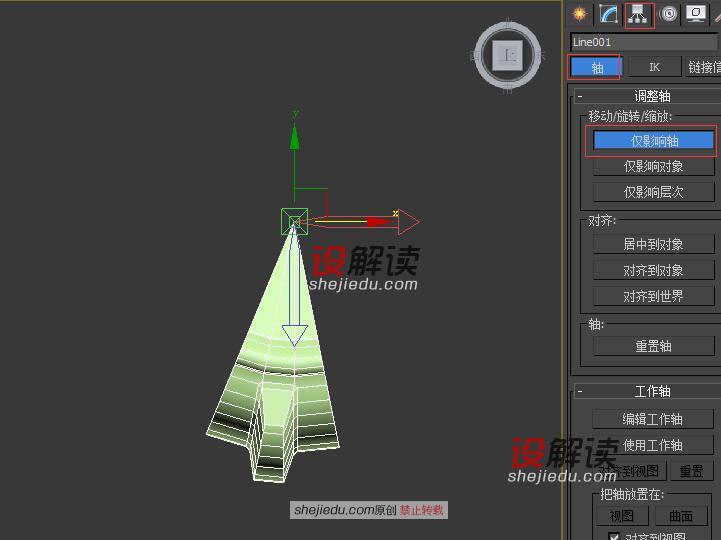Click the red X-axis gizmo arrow

(x=405, y=222)
